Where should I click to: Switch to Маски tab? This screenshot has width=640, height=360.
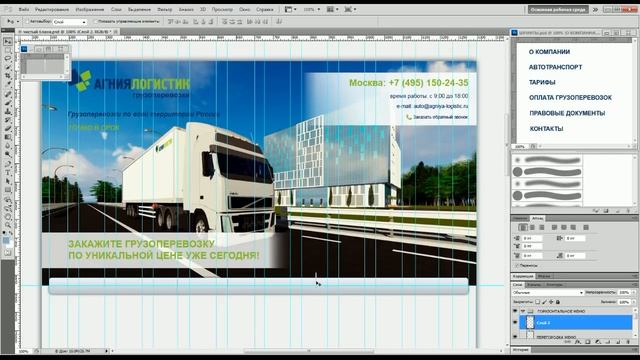[x=544, y=276]
